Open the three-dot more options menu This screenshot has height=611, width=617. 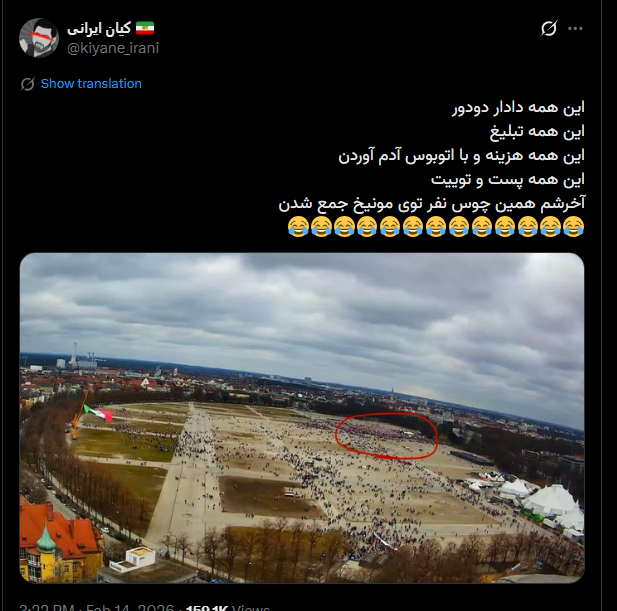[575, 28]
